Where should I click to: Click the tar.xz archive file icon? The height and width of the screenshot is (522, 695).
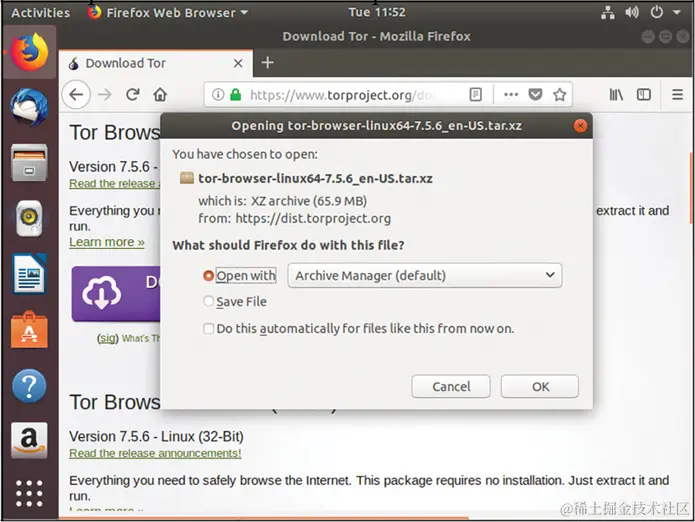(x=187, y=178)
